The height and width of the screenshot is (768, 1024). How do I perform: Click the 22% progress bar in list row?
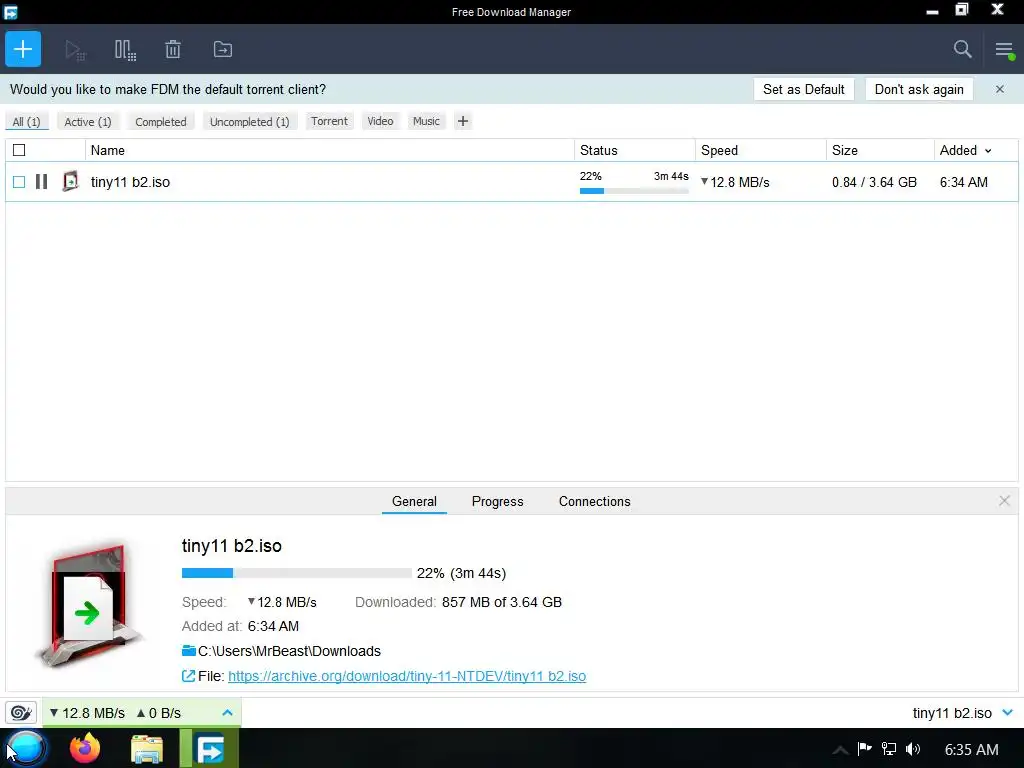pyautogui.click(x=634, y=191)
